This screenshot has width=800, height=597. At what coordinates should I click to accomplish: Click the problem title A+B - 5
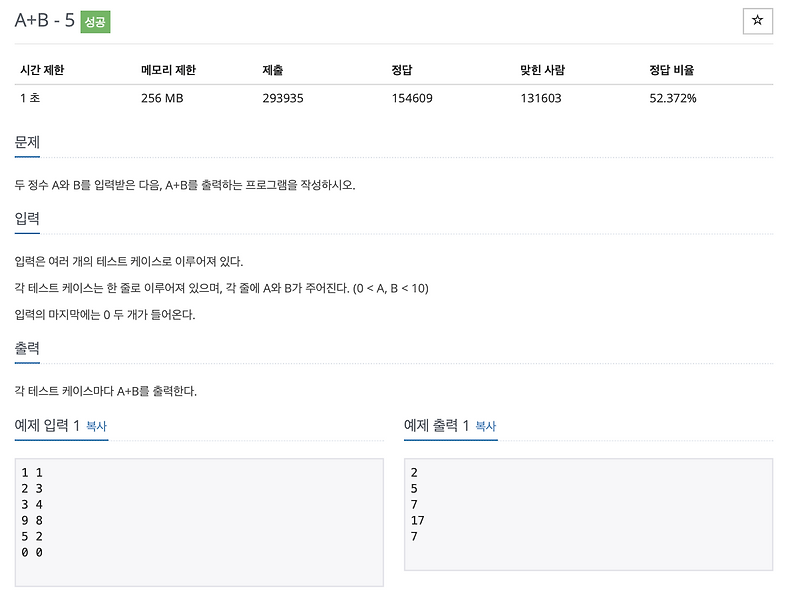[x=42, y=19]
